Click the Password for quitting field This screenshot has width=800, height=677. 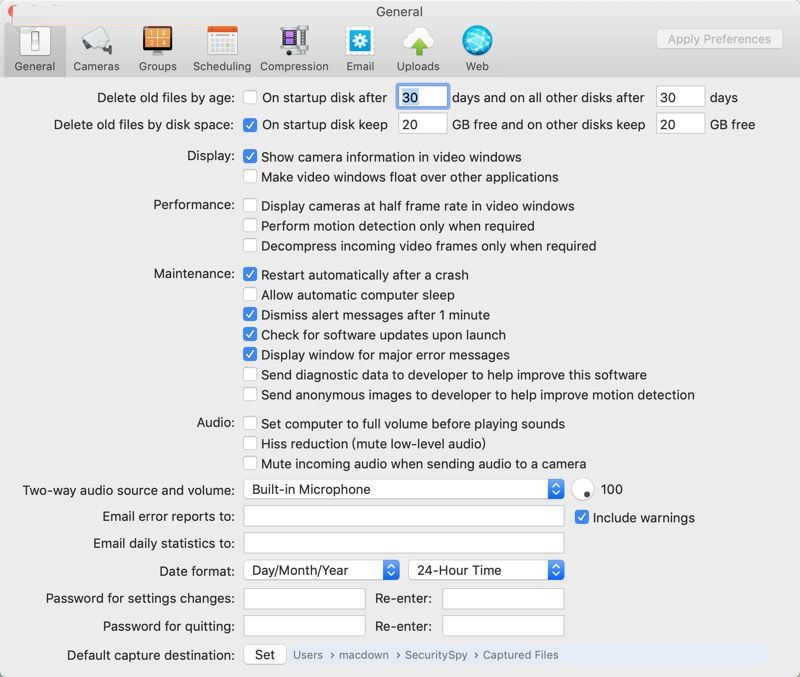pos(305,625)
